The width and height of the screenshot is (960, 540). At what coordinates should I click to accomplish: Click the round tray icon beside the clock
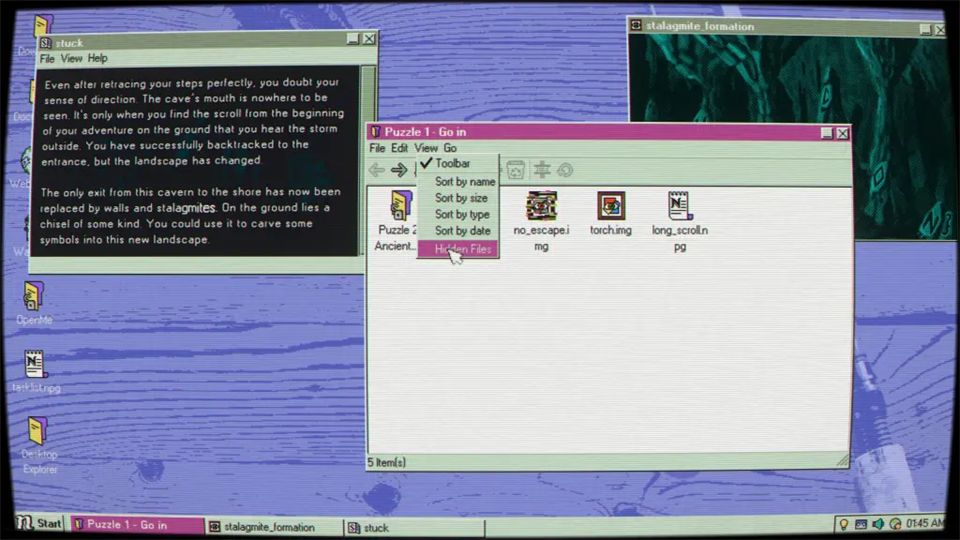[895, 524]
